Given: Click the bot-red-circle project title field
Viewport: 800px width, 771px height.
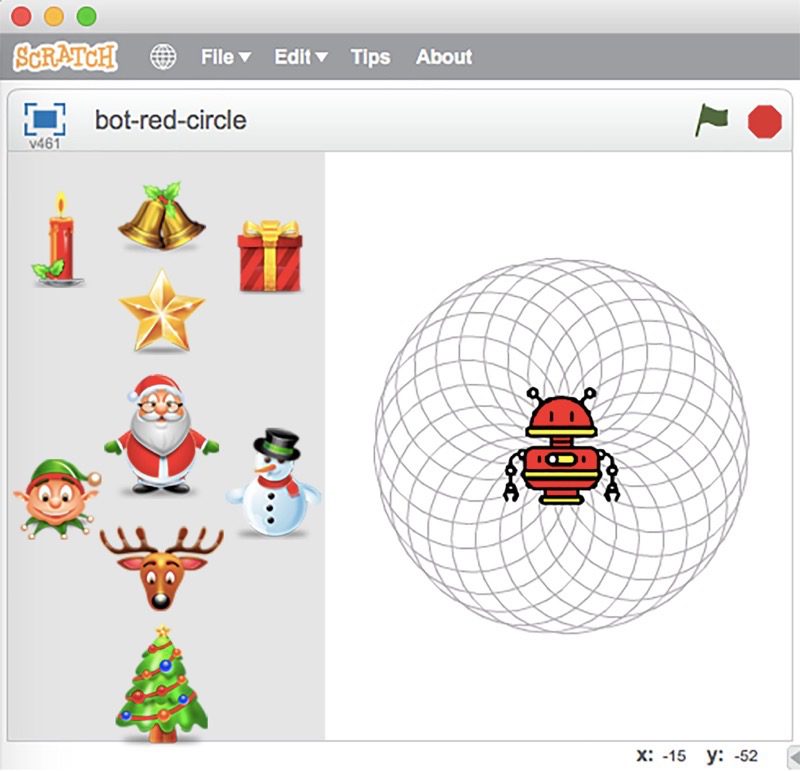Looking at the screenshot, I should pyautogui.click(x=170, y=121).
